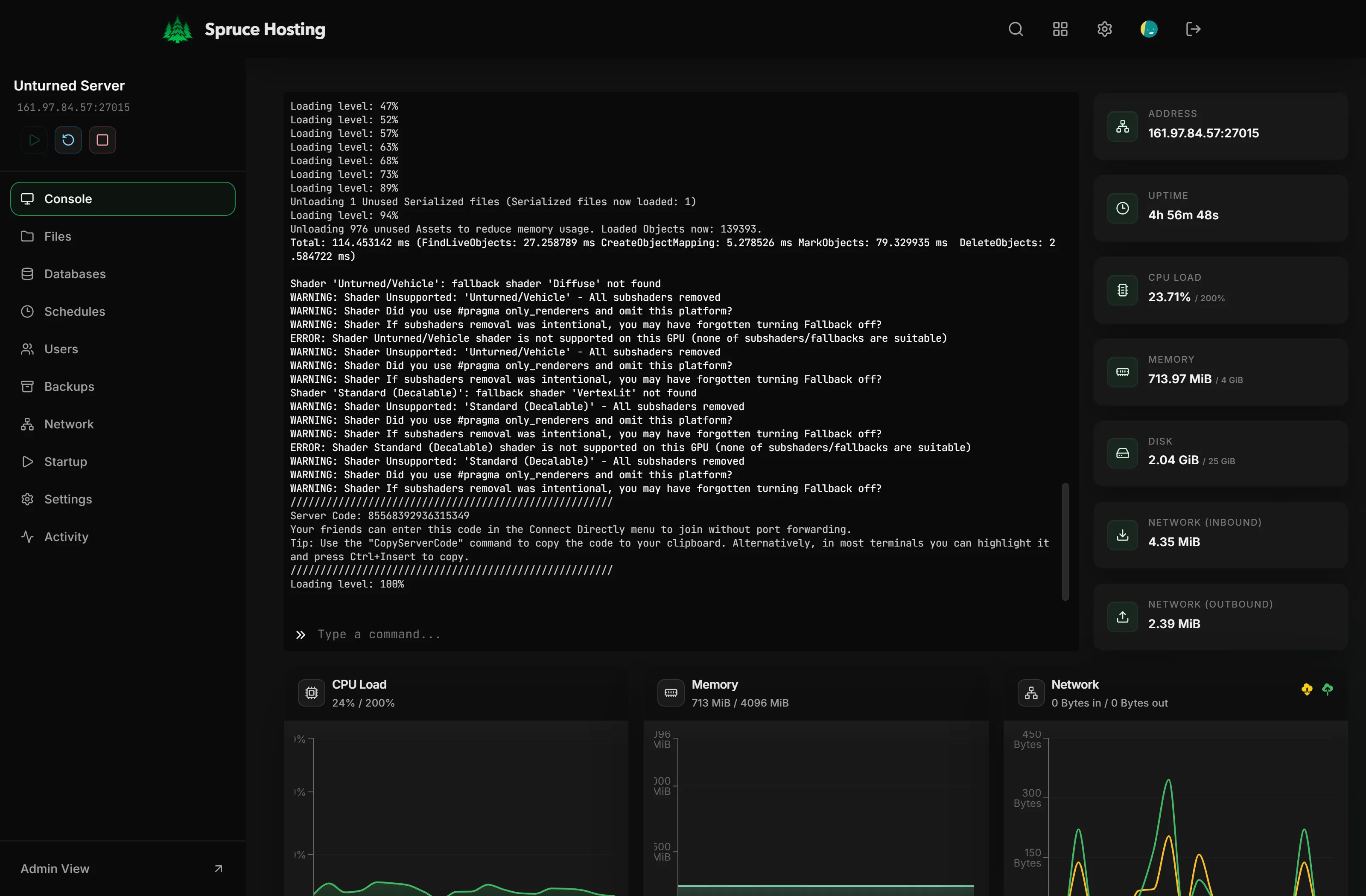
Task: Stop the server with the square icon
Action: 102,140
